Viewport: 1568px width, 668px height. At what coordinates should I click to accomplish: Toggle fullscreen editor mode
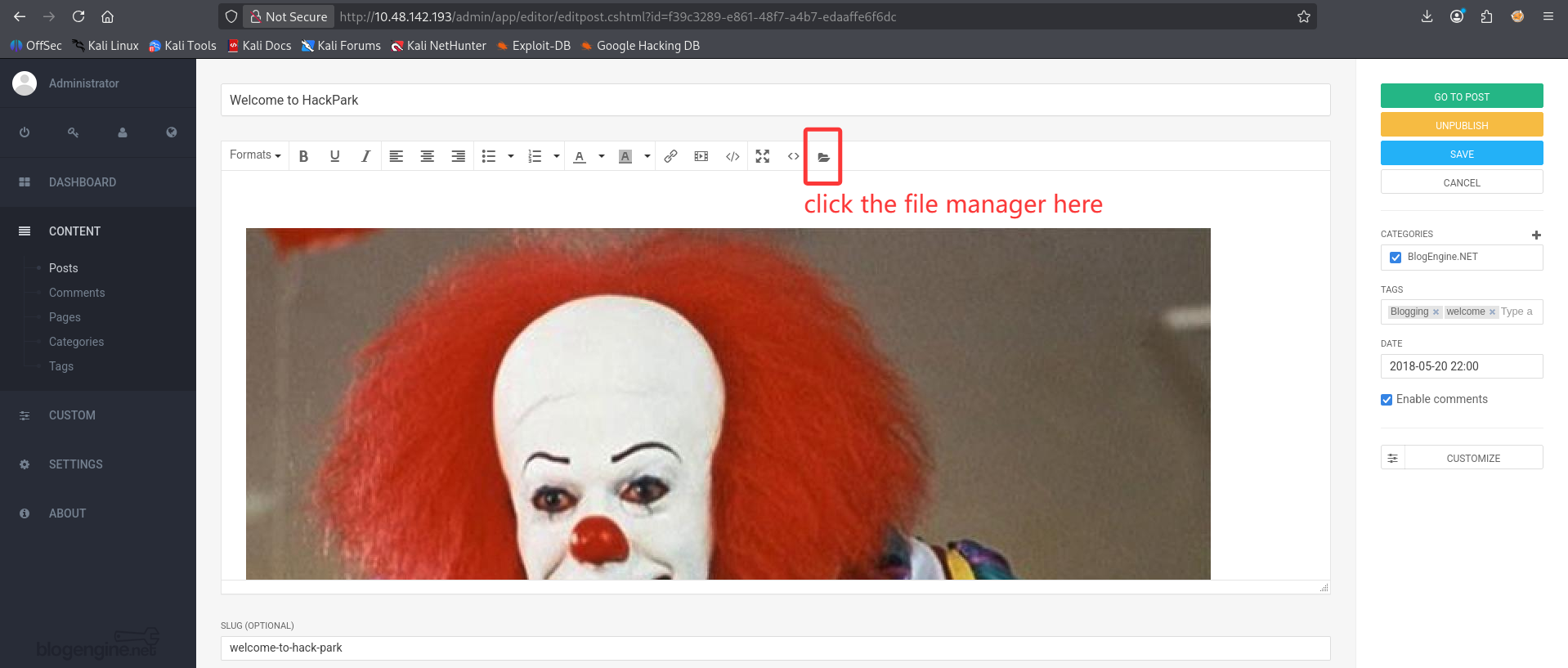[763, 156]
